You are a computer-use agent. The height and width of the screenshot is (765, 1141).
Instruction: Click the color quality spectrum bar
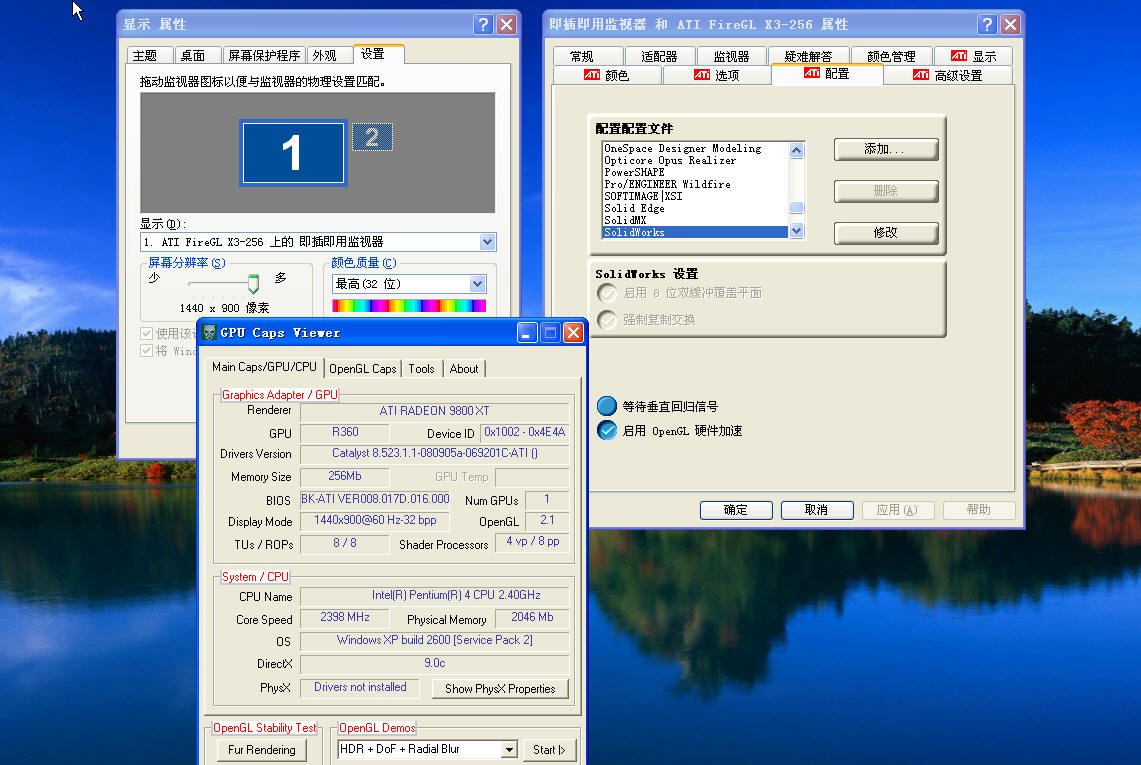coord(409,306)
